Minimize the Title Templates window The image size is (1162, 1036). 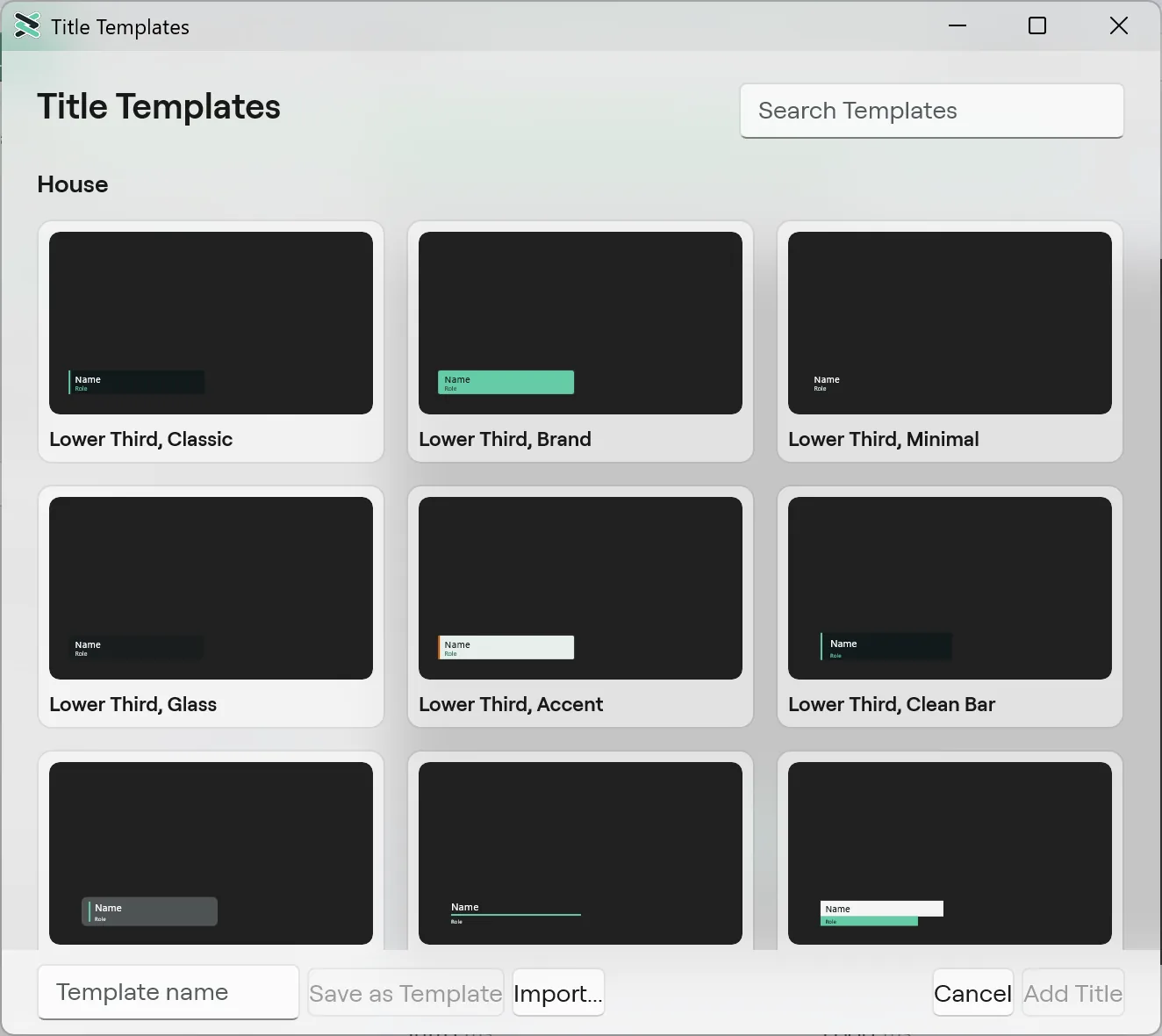958,25
